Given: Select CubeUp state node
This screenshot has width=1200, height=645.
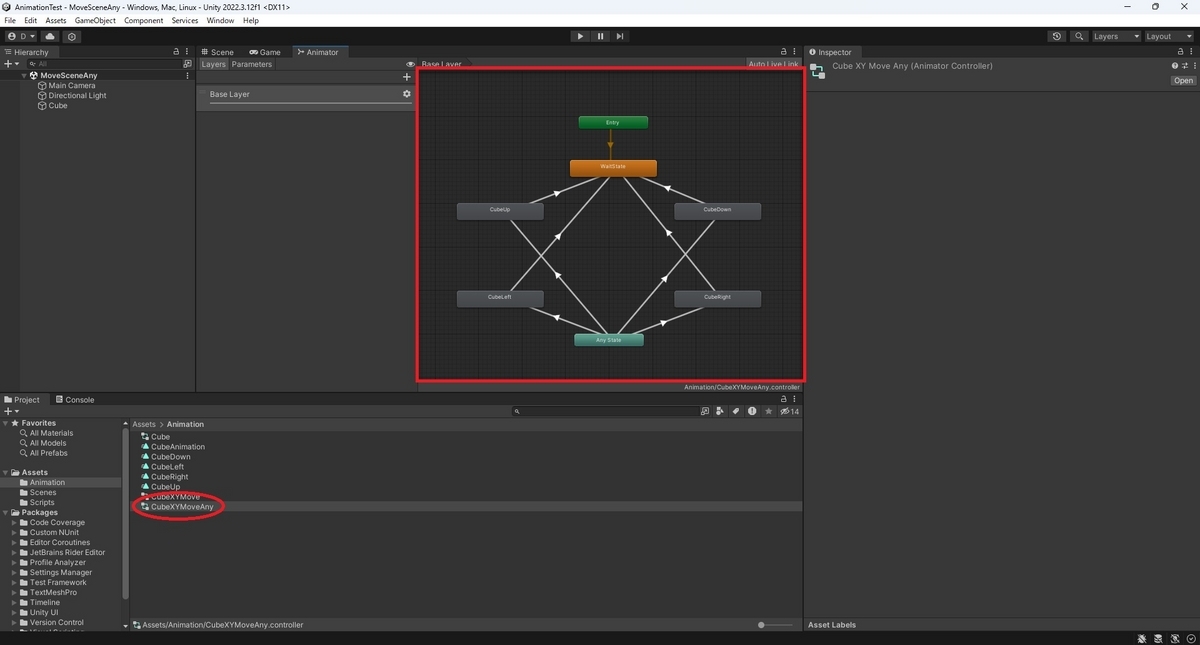Looking at the screenshot, I should point(500,211).
